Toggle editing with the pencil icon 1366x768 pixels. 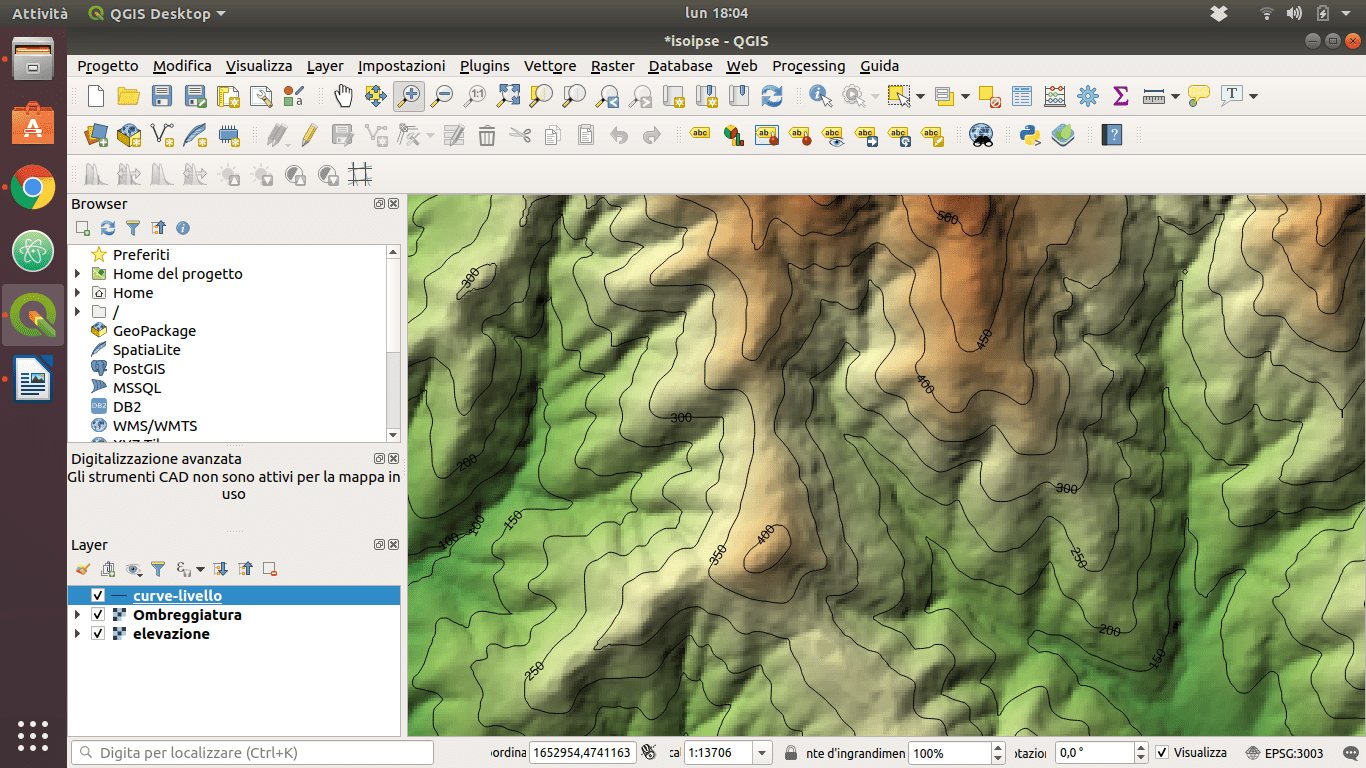309,134
